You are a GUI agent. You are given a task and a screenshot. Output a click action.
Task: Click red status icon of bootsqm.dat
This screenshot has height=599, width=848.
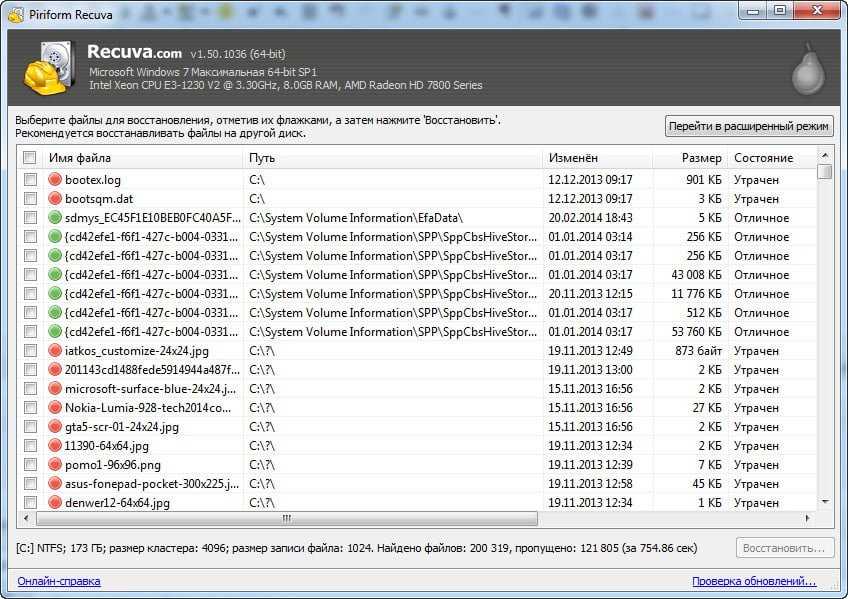tap(55, 199)
